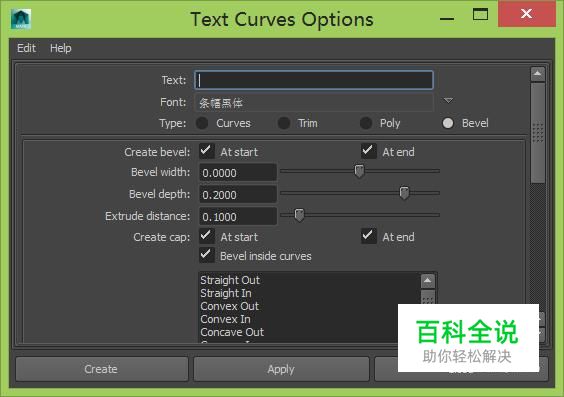
Task: Toggle Create cap At start checkbox
Action: click(207, 236)
